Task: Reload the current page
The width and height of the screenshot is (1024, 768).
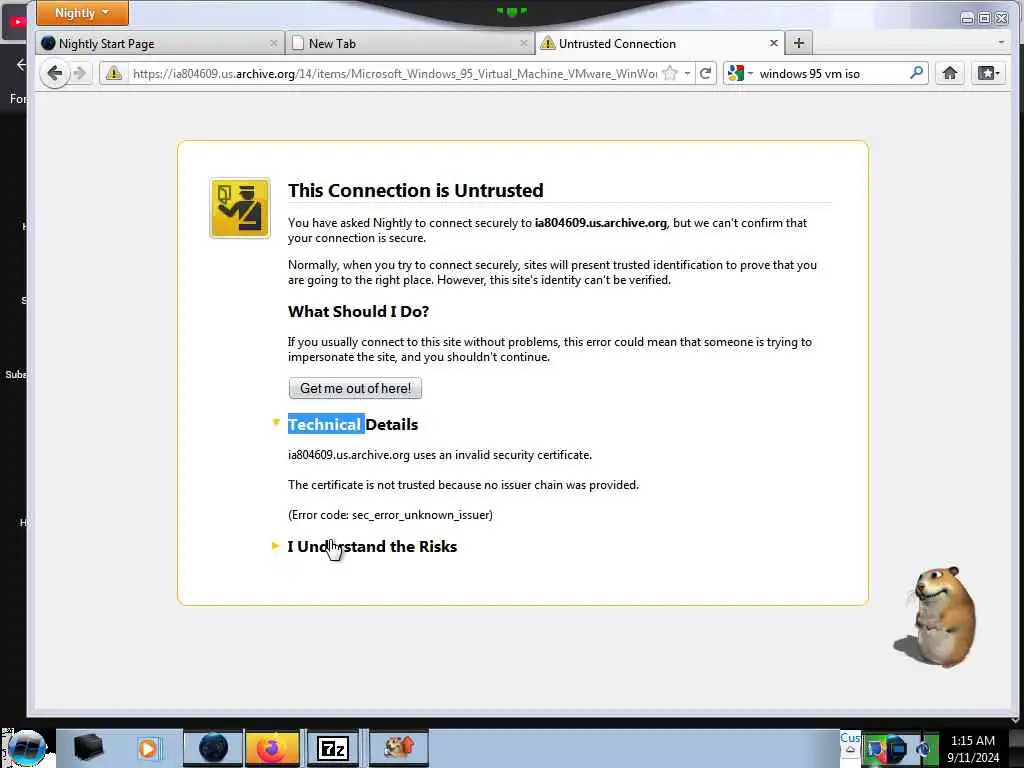Action: coord(705,73)
